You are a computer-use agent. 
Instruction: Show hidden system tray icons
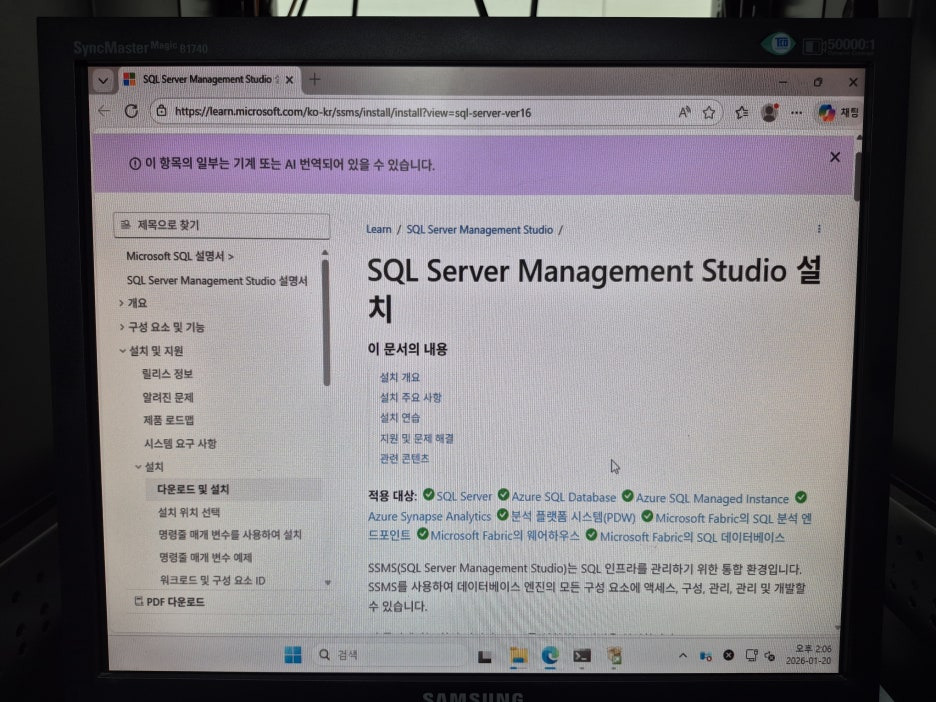(x=683, y=655)
